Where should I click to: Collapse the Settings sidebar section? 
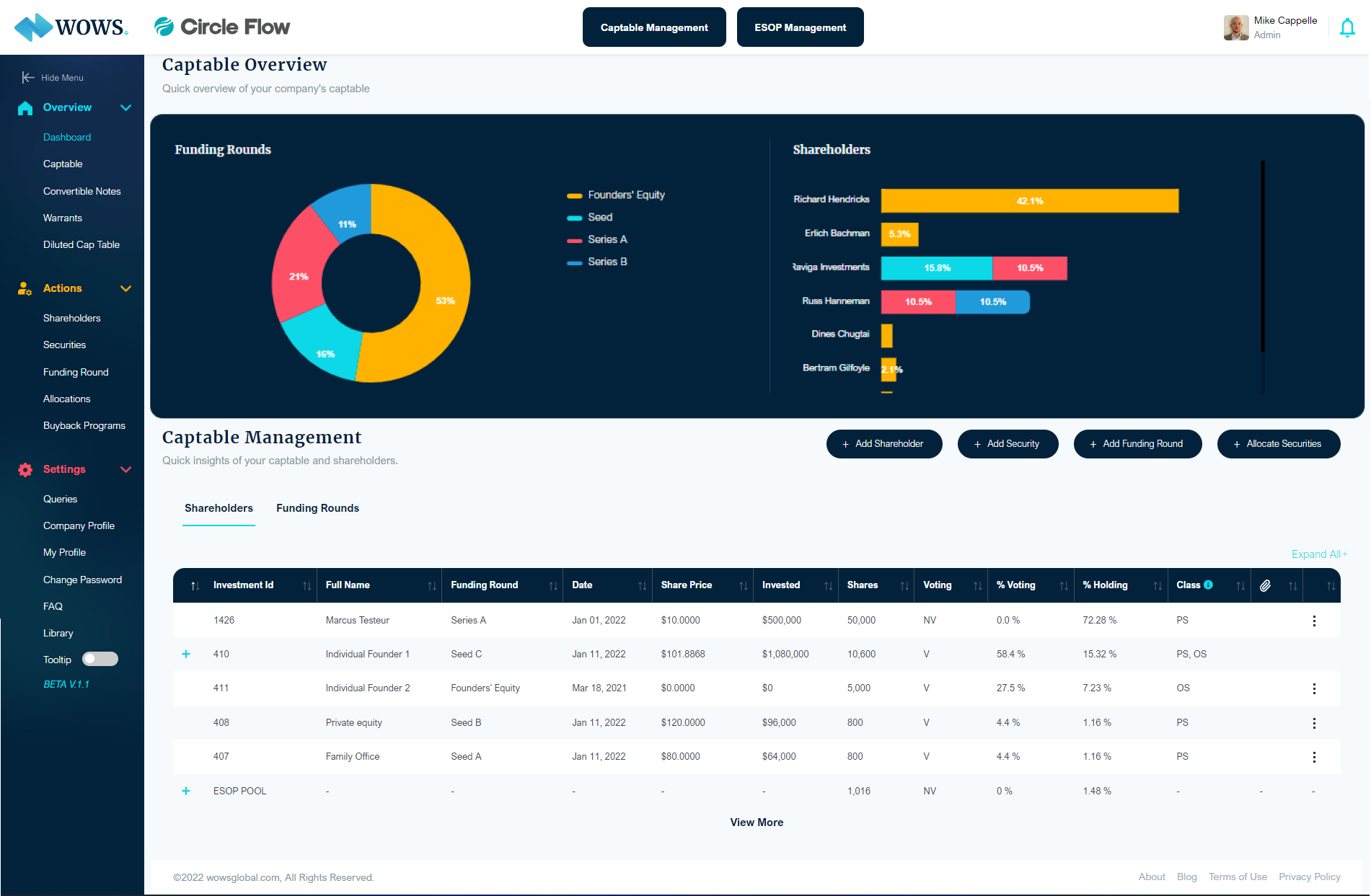pyautogui.click(x=126, y=469)
